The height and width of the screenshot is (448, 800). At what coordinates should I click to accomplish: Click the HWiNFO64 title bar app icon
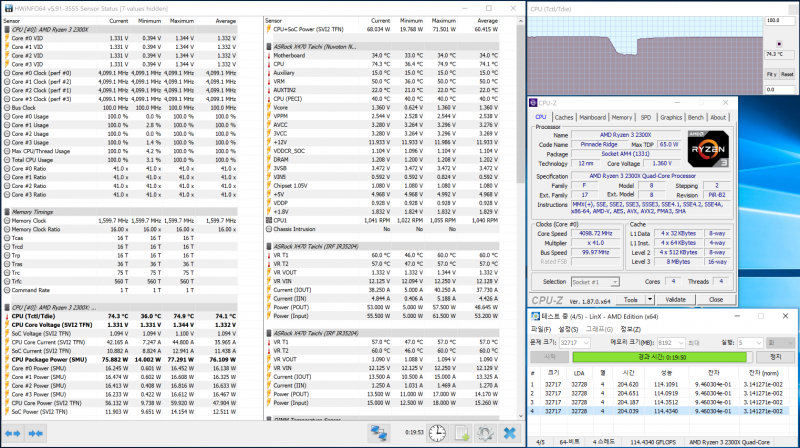(8, 9)
